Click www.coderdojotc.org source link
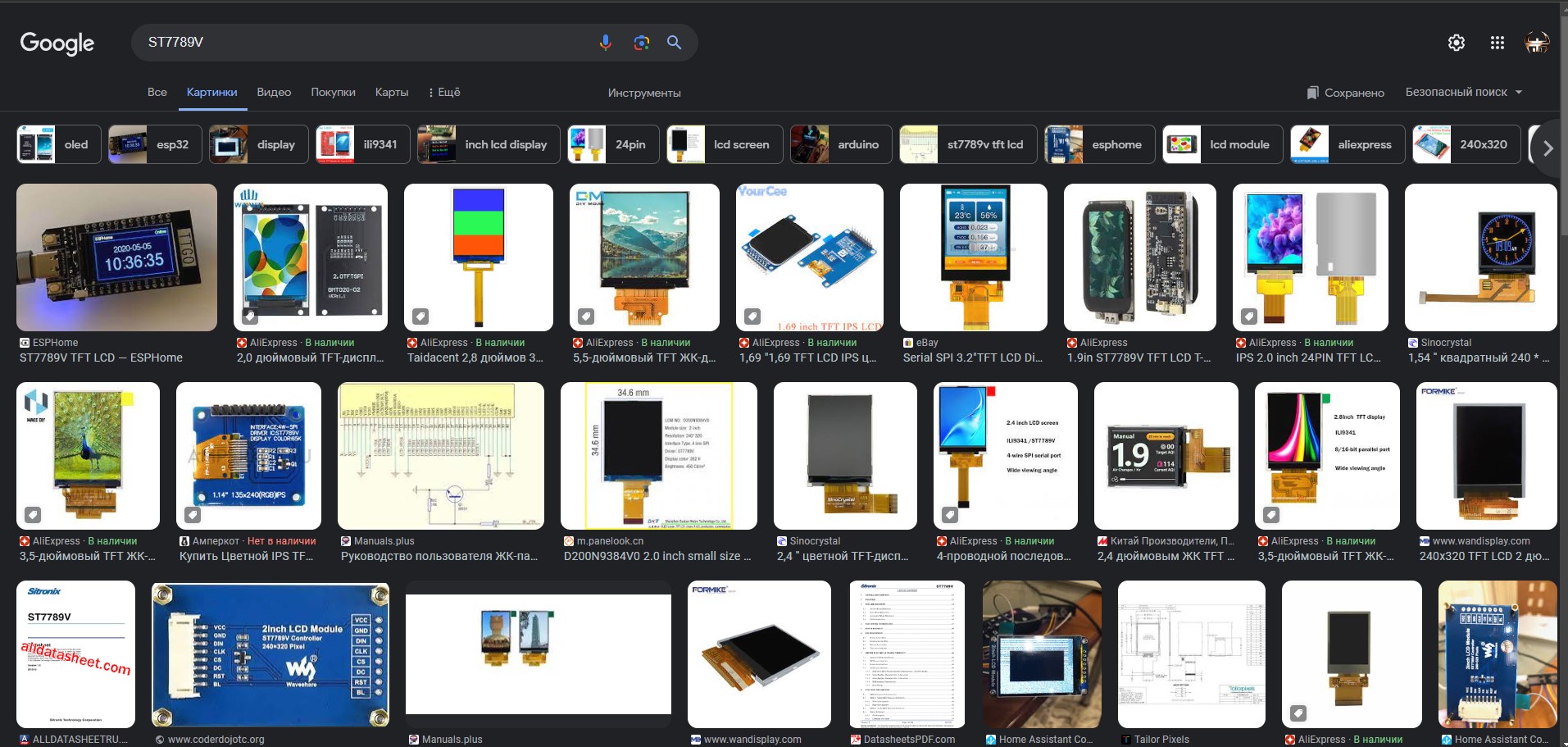 [216, 740]
